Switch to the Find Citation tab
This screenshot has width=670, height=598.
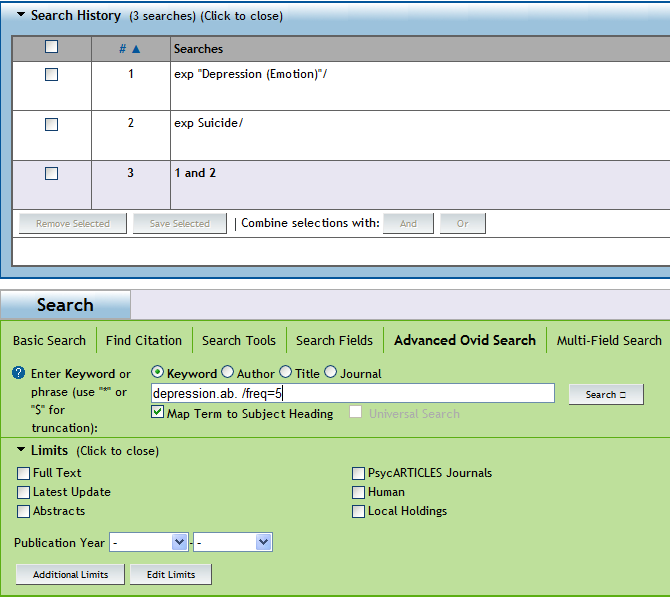pyautogui.click(x=144, y=340)
